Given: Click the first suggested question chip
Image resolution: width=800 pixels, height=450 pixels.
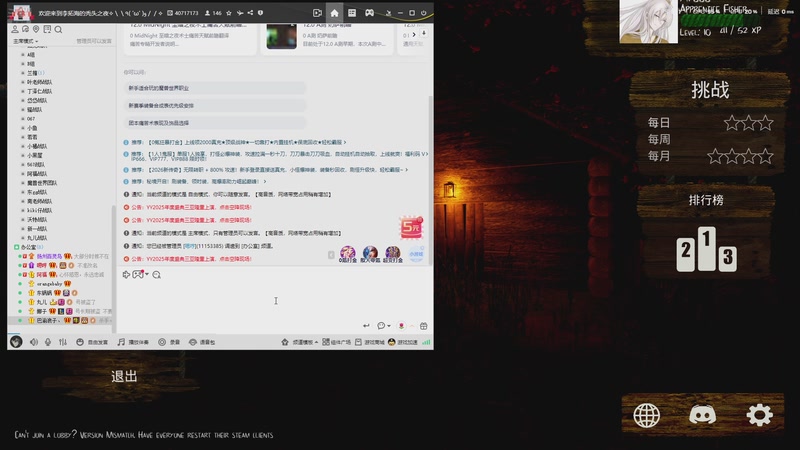Looking at the screenshot, I should tap(215, 88).
